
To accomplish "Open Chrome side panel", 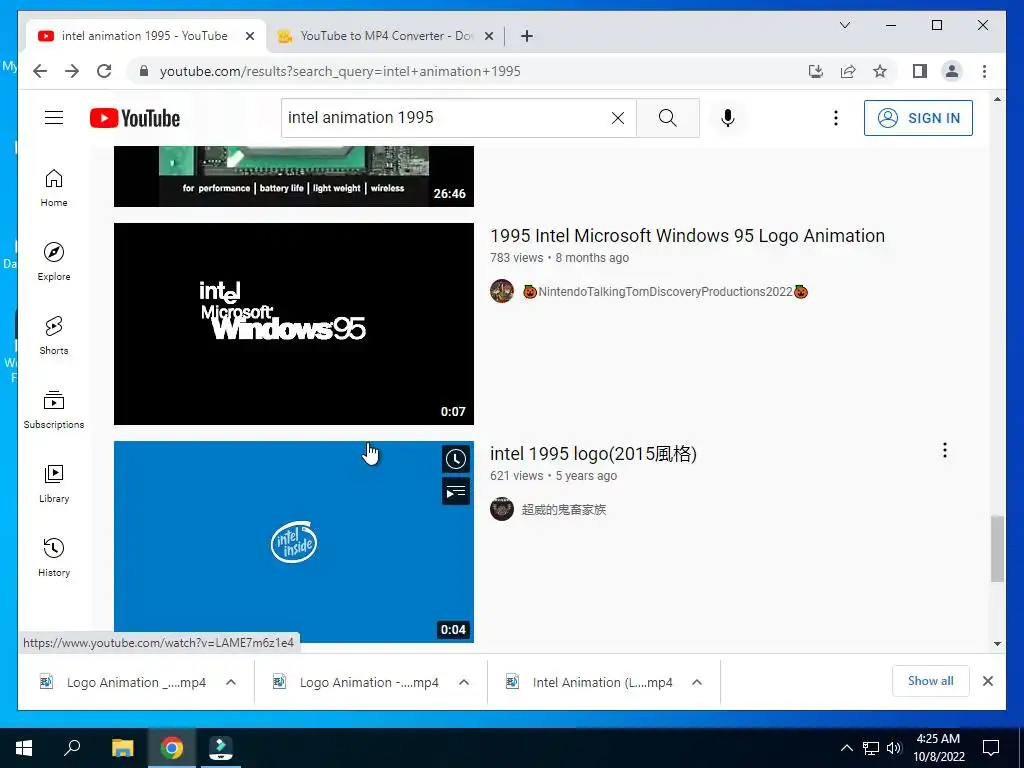I will 920,71.
